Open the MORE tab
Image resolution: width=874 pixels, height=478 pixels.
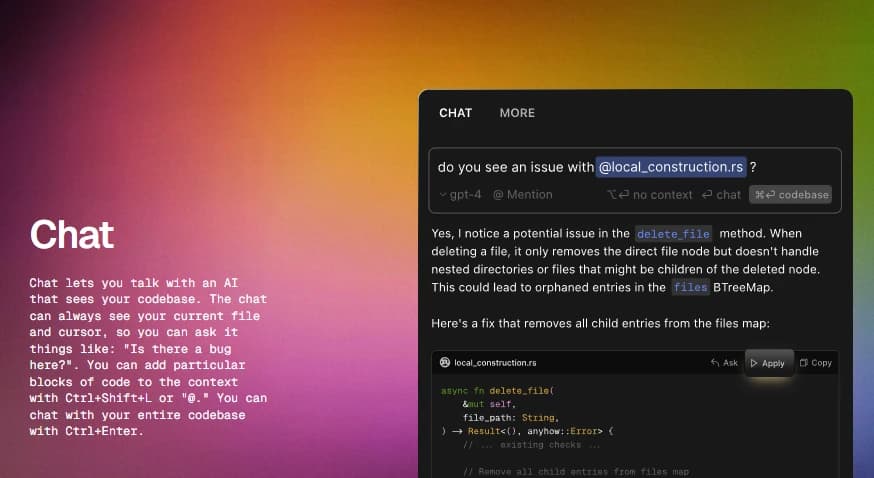[517, 113]
